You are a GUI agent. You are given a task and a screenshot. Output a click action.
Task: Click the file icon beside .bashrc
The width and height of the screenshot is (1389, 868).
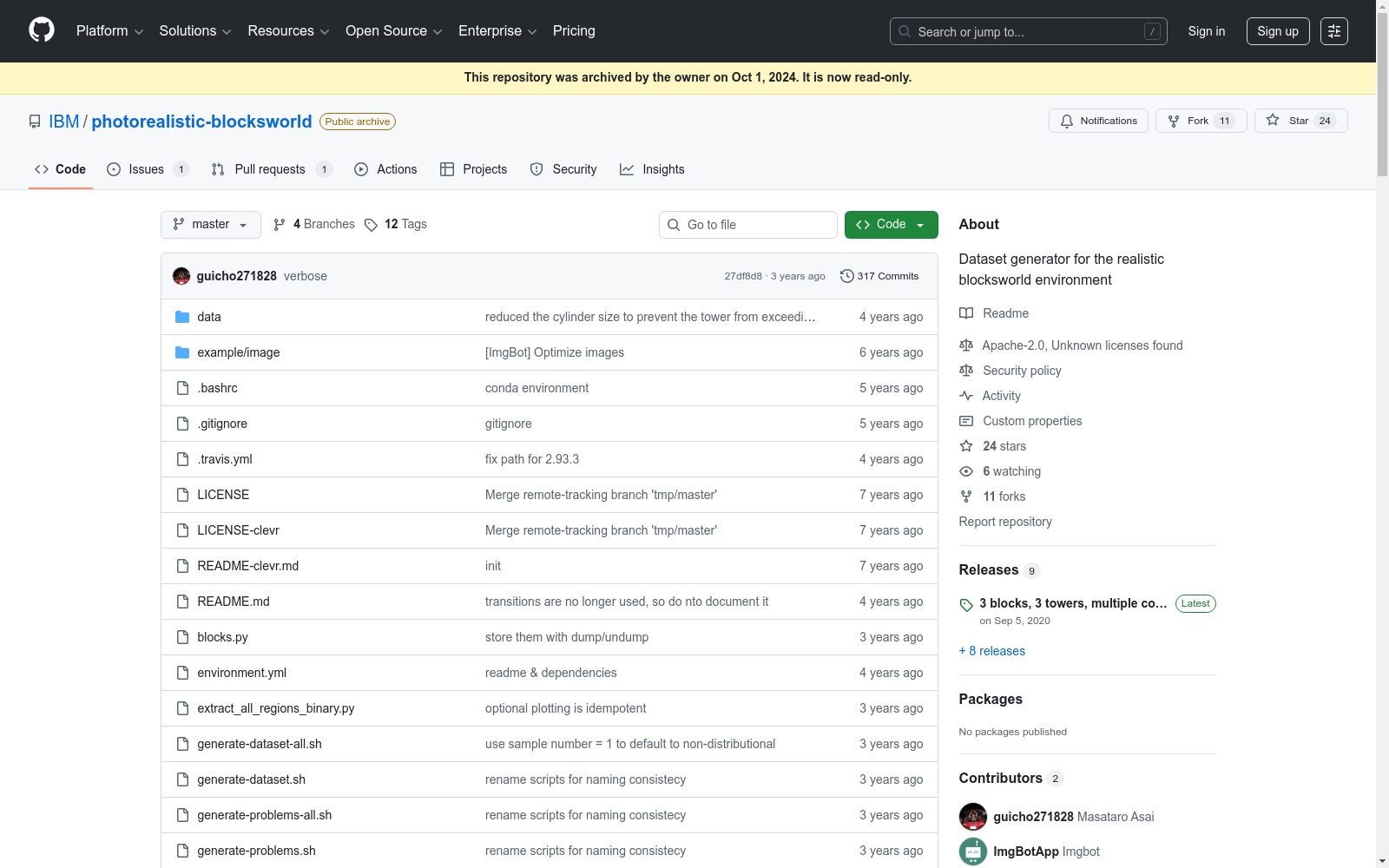pyautogui.click(x=182, y=388)
